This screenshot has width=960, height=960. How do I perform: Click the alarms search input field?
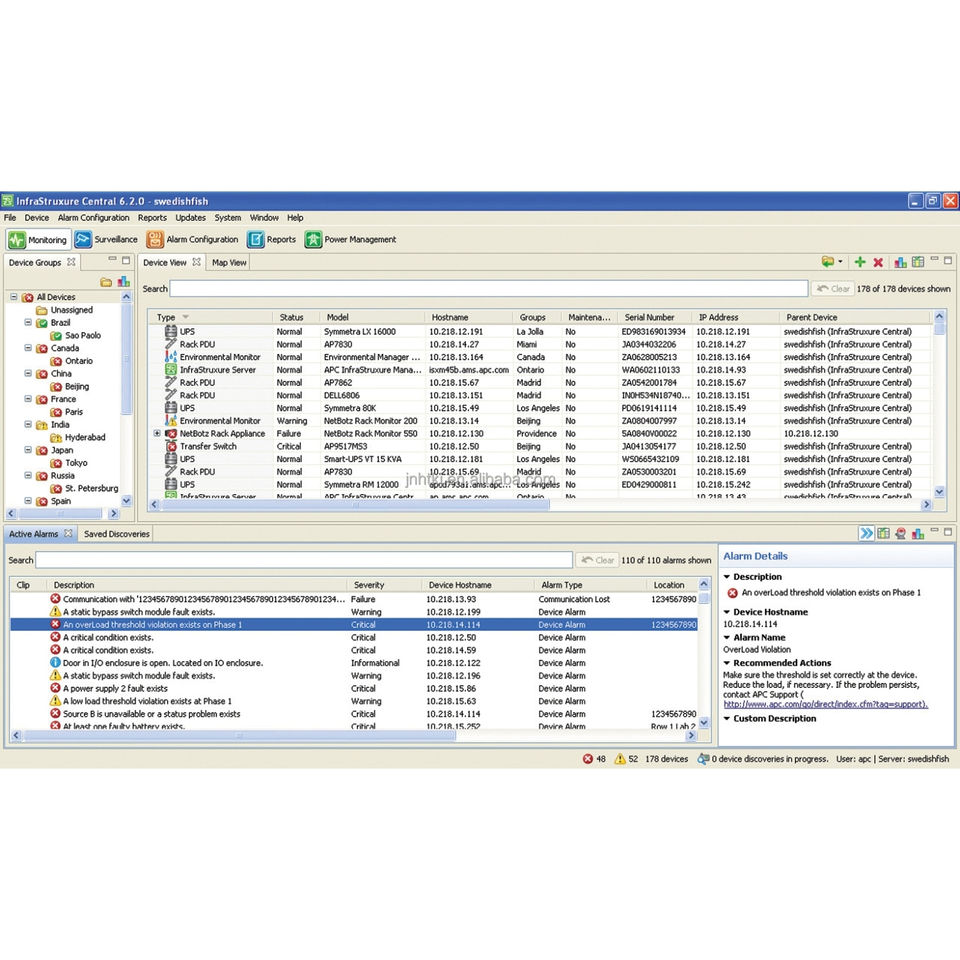click(x=304, y=560)
